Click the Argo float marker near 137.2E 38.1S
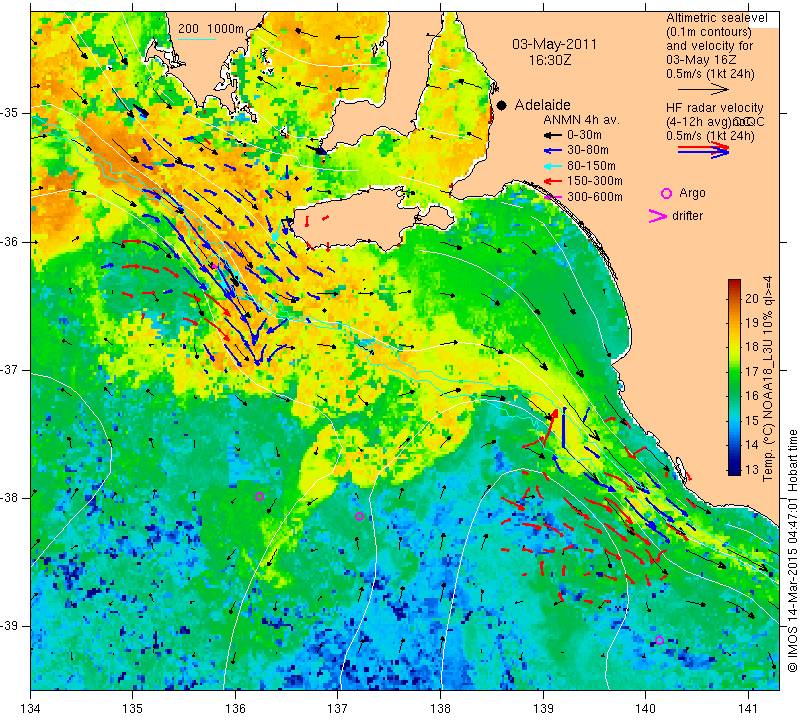 tap(359, 516)
